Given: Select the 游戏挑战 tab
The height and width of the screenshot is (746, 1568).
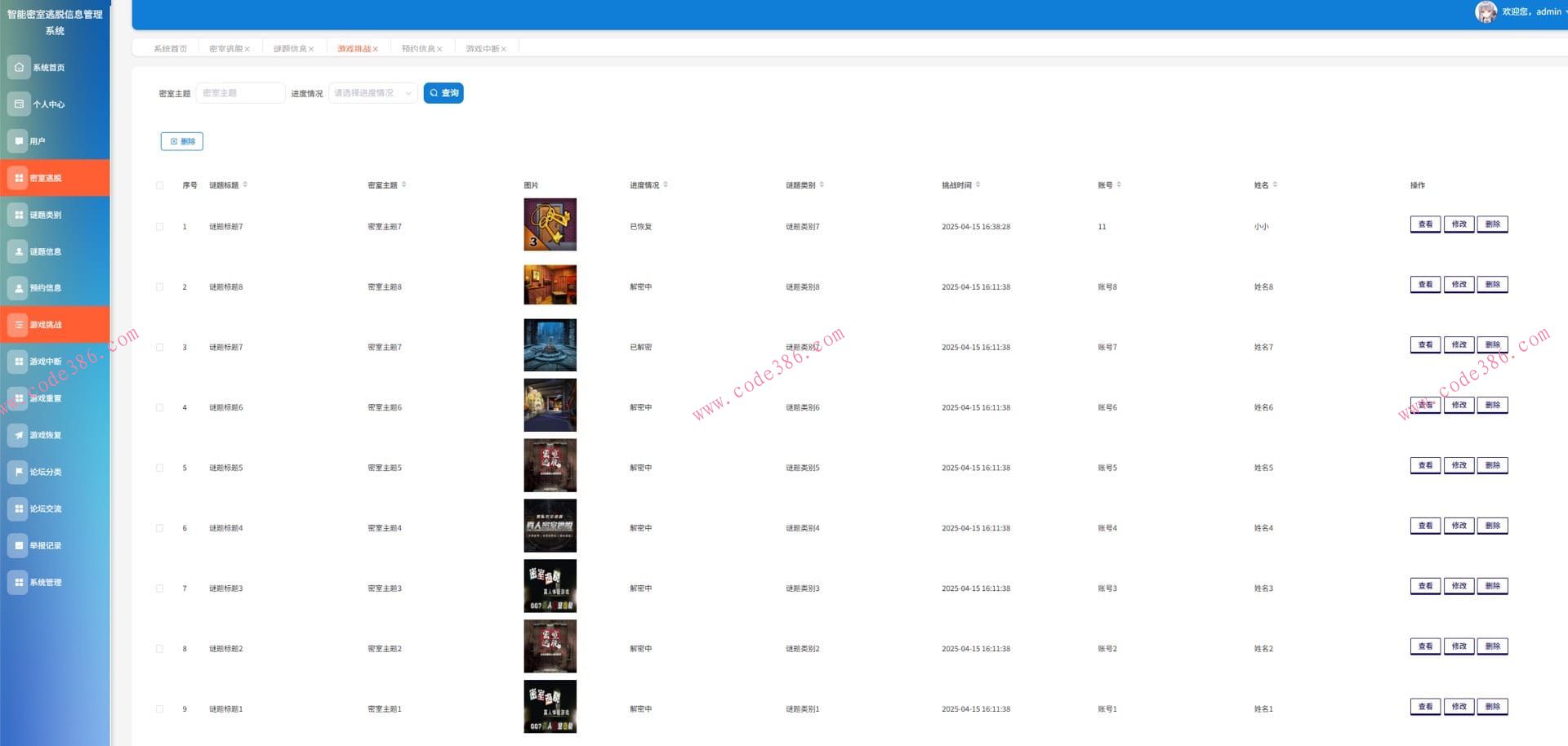Looking at the screenshot, I should (354, 49).
